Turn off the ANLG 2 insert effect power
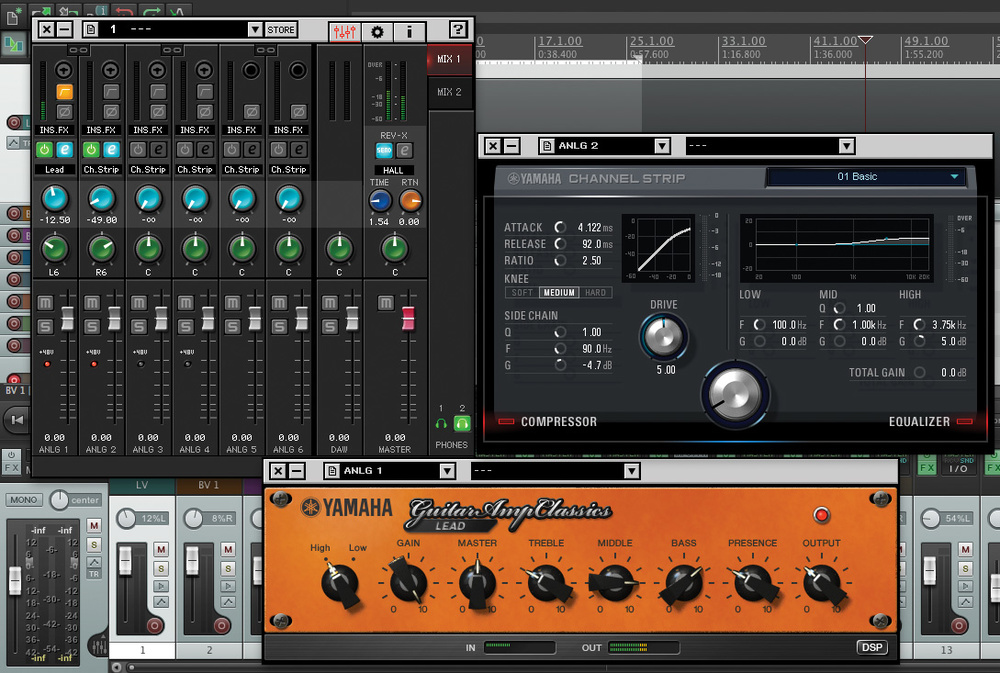This screenshot has width=1000, height=673. pos(91,150)
